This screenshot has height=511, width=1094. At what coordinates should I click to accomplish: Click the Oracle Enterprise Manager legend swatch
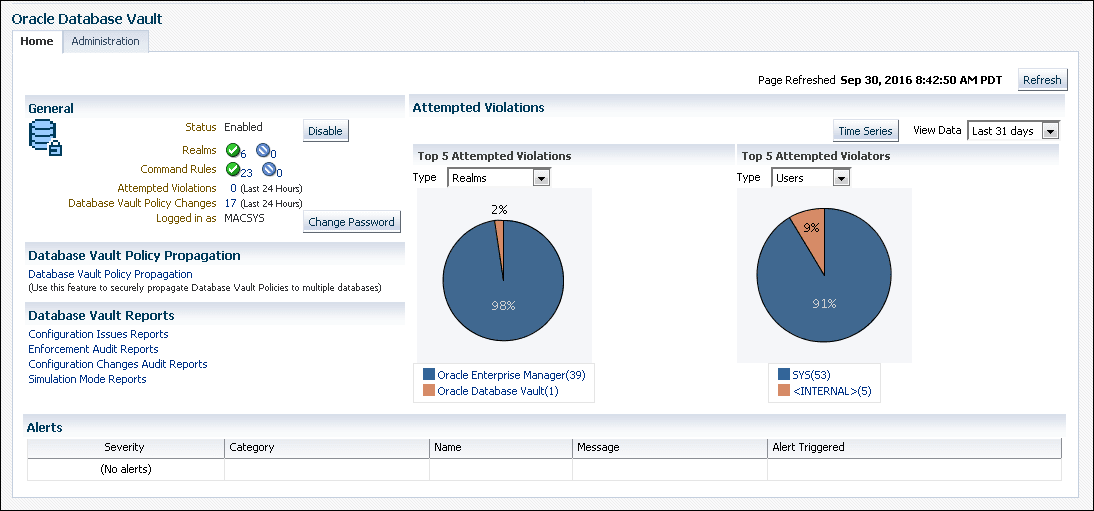(x=428, y=375)
